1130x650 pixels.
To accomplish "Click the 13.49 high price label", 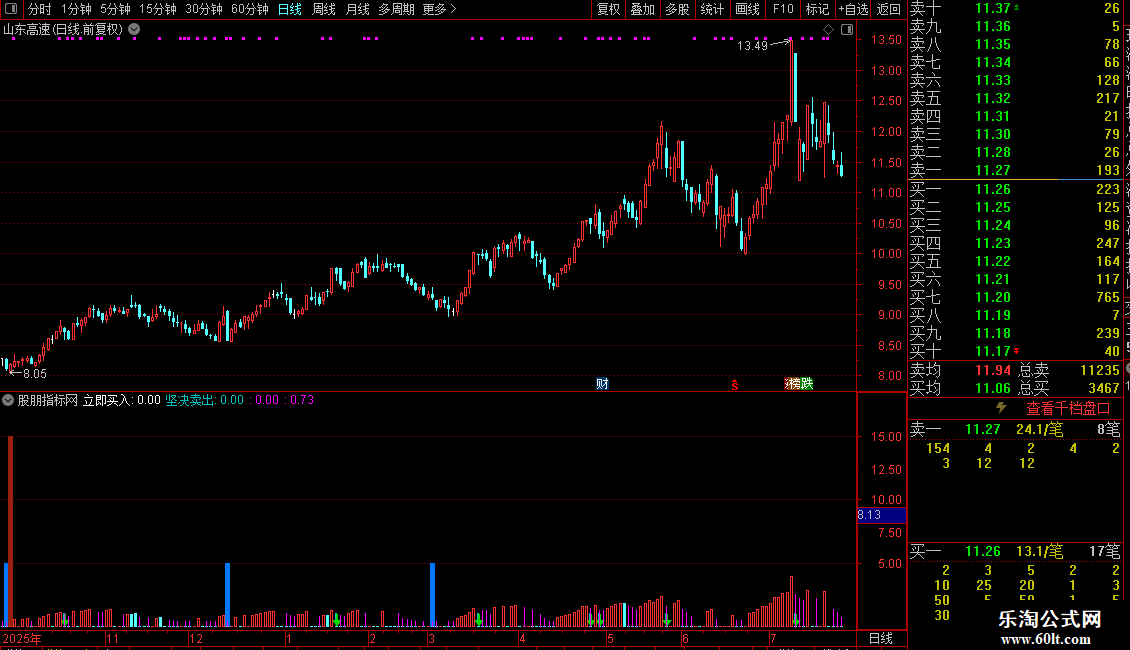I will coord(752,45).
